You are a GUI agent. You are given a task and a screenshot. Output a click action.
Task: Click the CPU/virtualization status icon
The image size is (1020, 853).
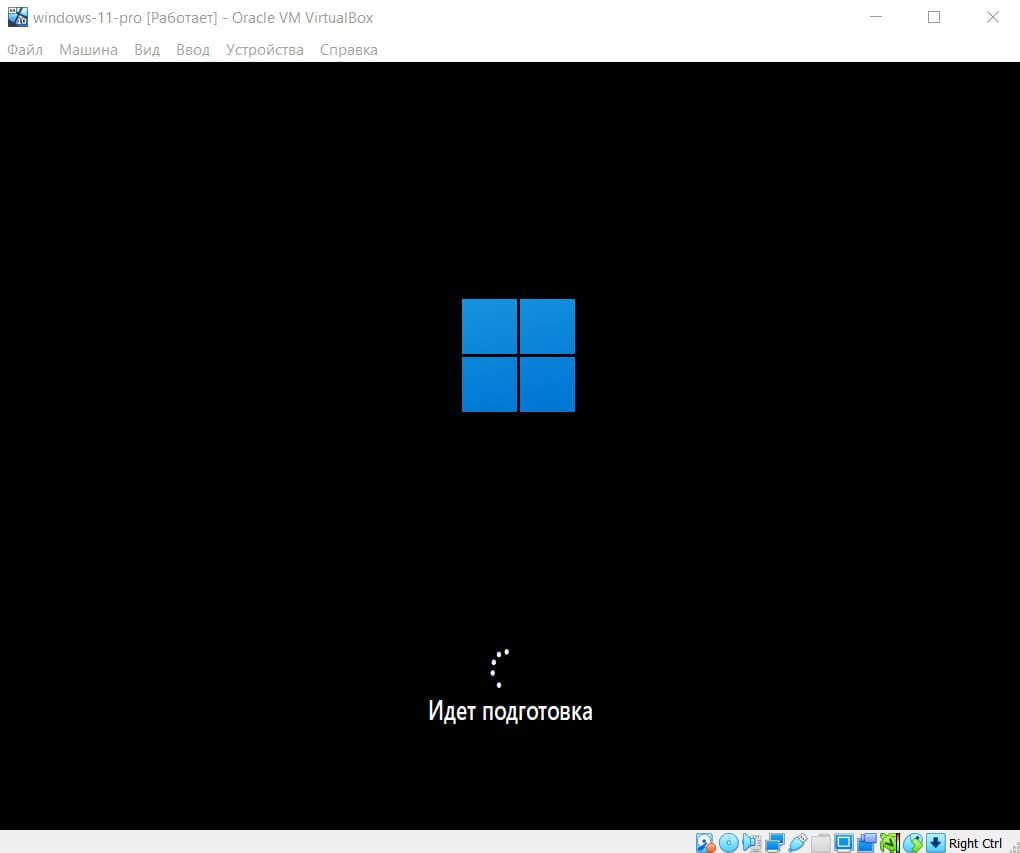point(890,843)
